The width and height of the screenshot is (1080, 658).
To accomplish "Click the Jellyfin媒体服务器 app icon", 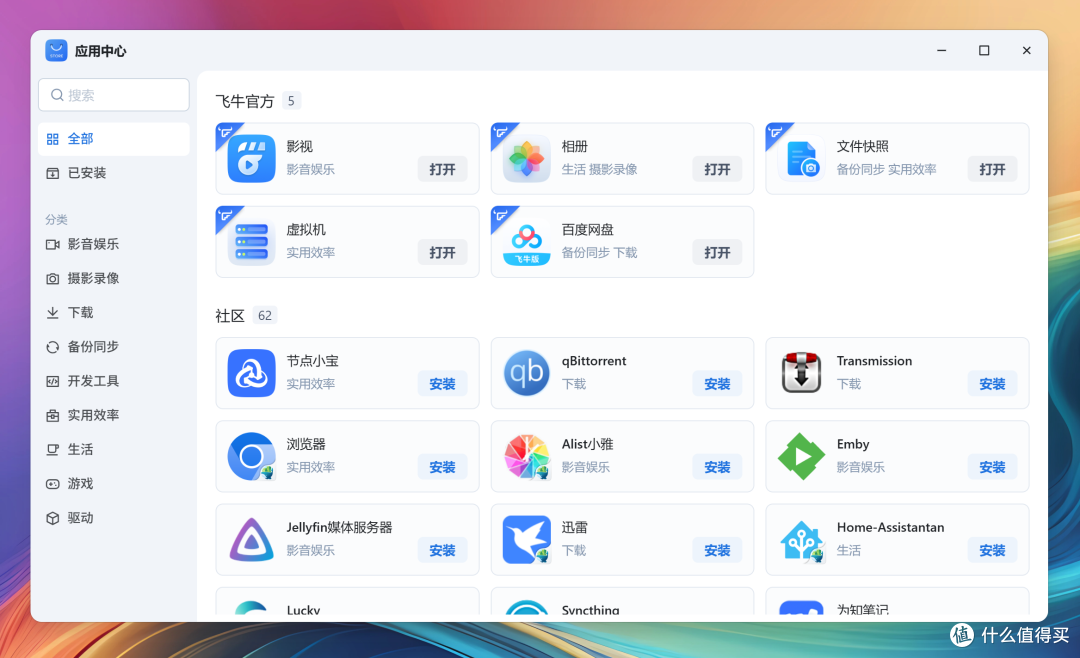I will click(x=251, y=539).
